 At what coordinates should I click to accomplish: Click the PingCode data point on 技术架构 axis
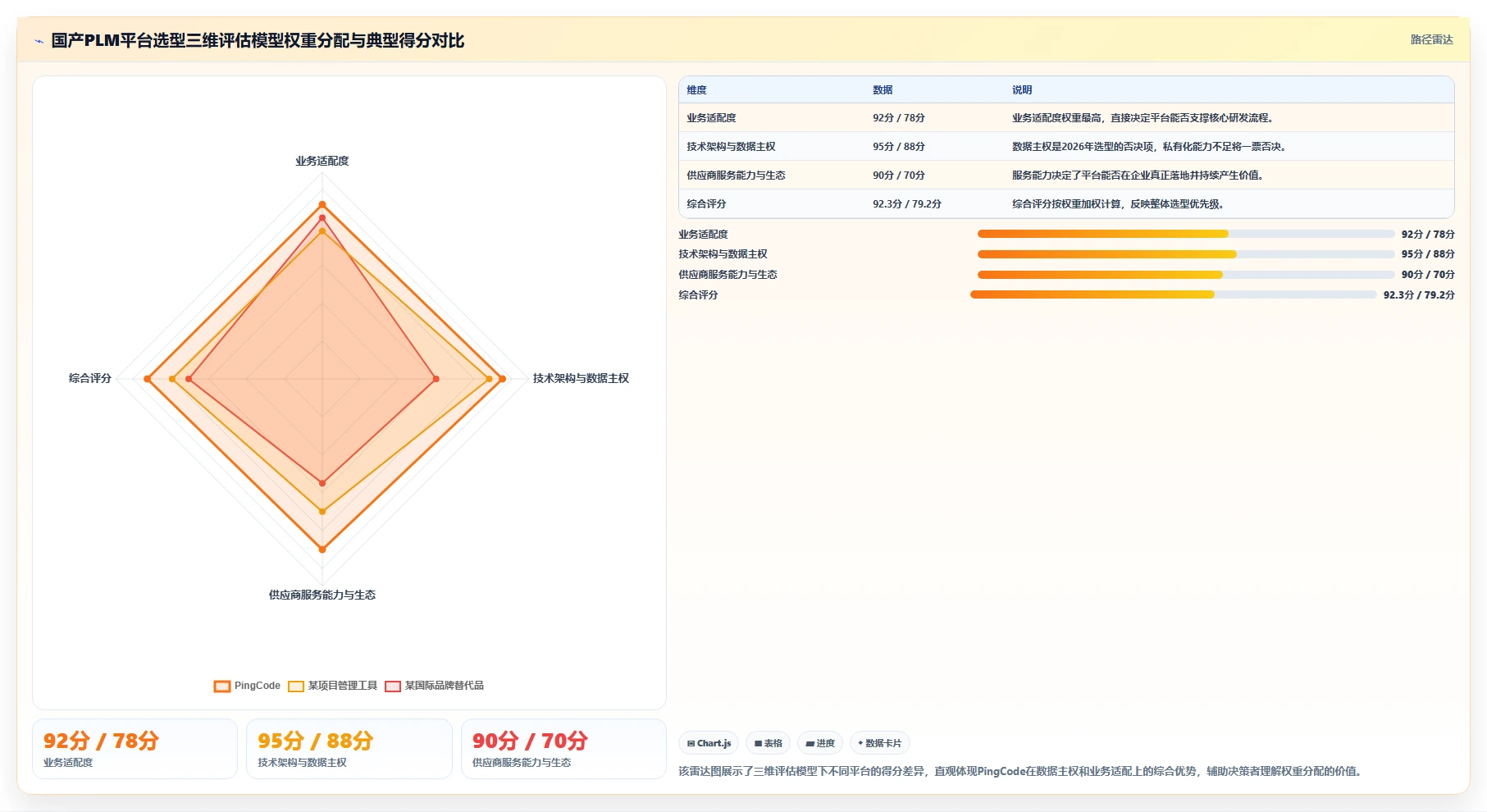(x=502, y=379)
